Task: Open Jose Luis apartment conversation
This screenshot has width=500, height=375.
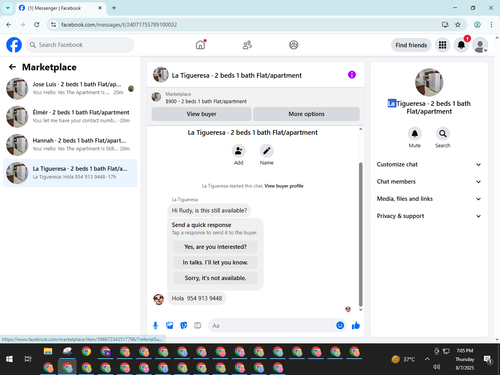Action: click(70, 88)
